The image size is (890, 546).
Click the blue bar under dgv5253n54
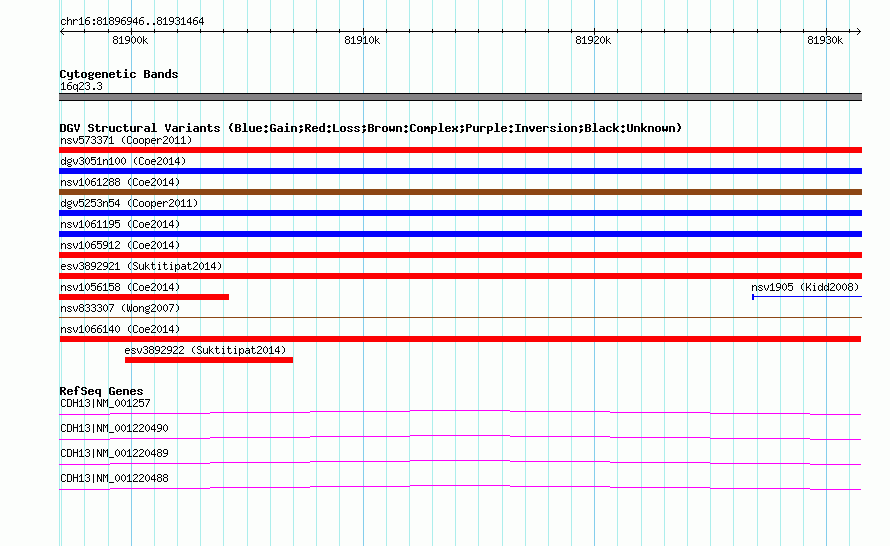(460, 213)
